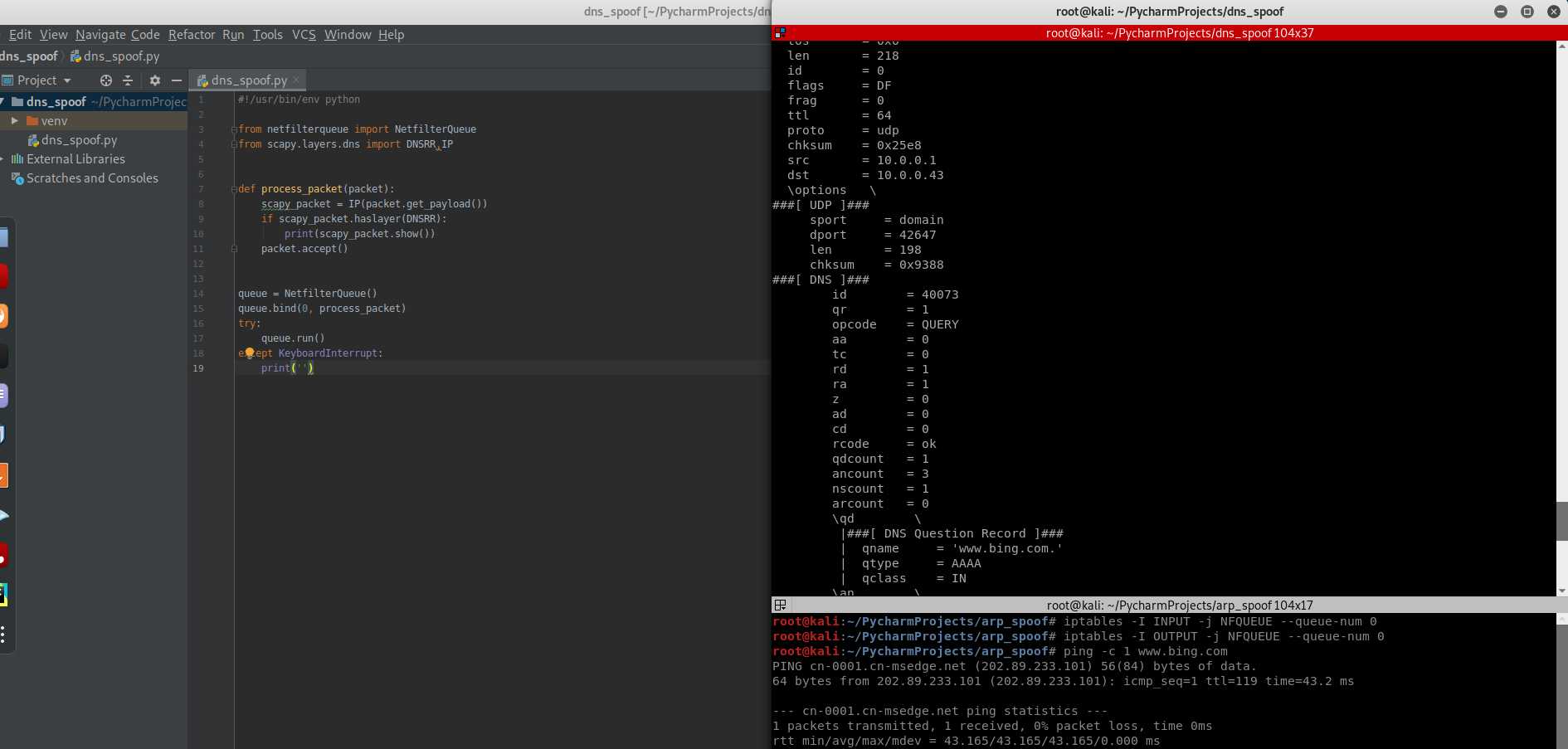Select dns_spoof.py in the project tree

pyautogui.click(x=80, y=140)
